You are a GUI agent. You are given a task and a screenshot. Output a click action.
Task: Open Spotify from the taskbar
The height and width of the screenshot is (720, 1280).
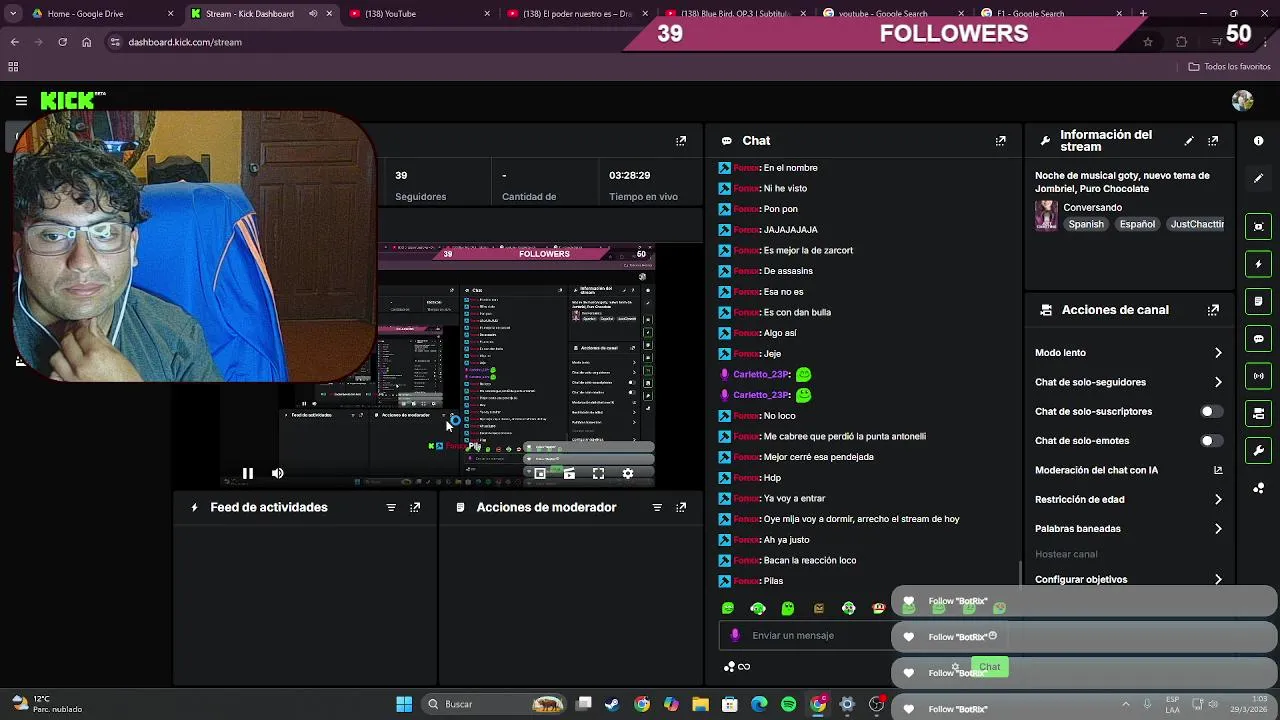[x=788, y=704]
